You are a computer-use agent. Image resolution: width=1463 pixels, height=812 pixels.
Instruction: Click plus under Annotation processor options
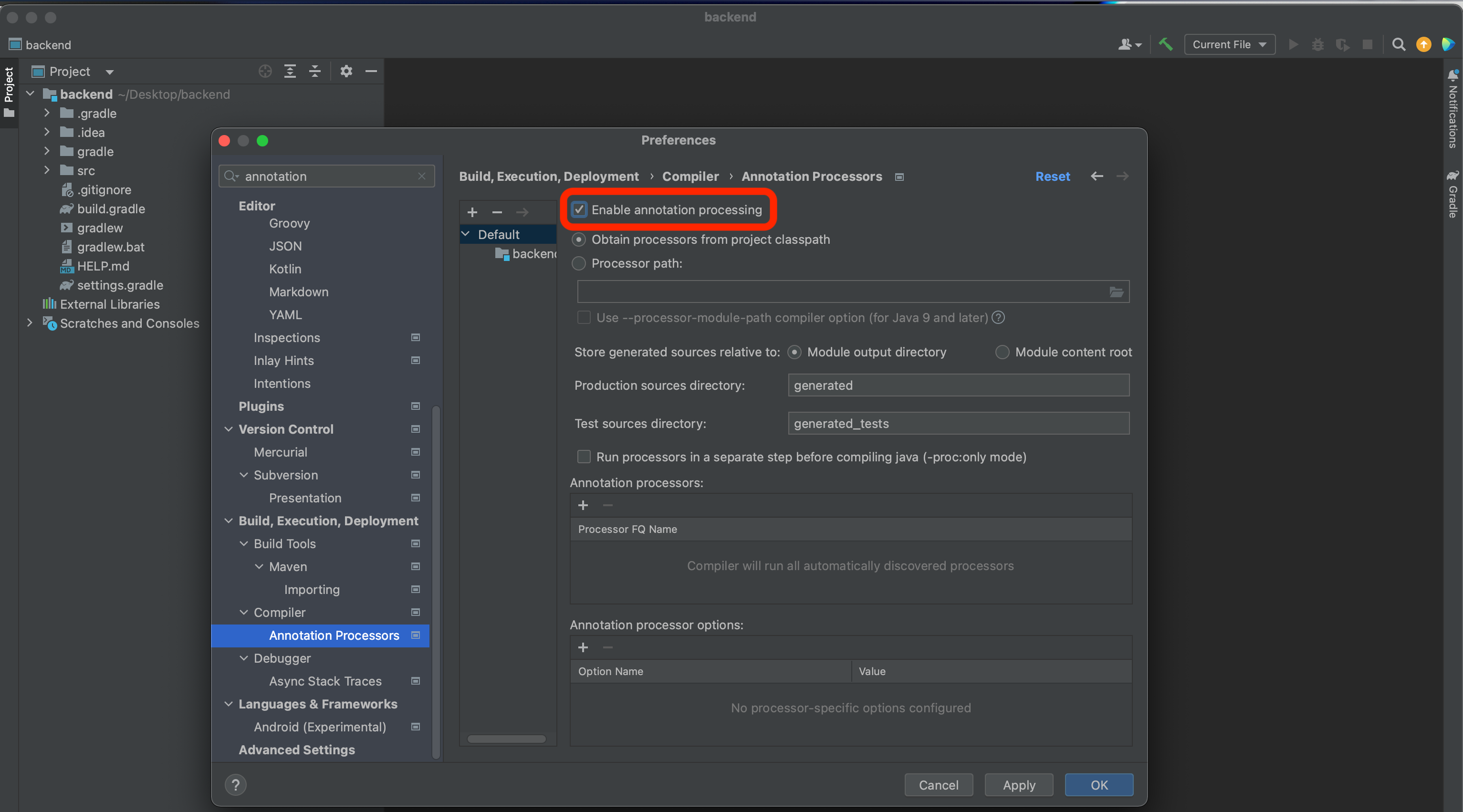click(x=583, y=647)
